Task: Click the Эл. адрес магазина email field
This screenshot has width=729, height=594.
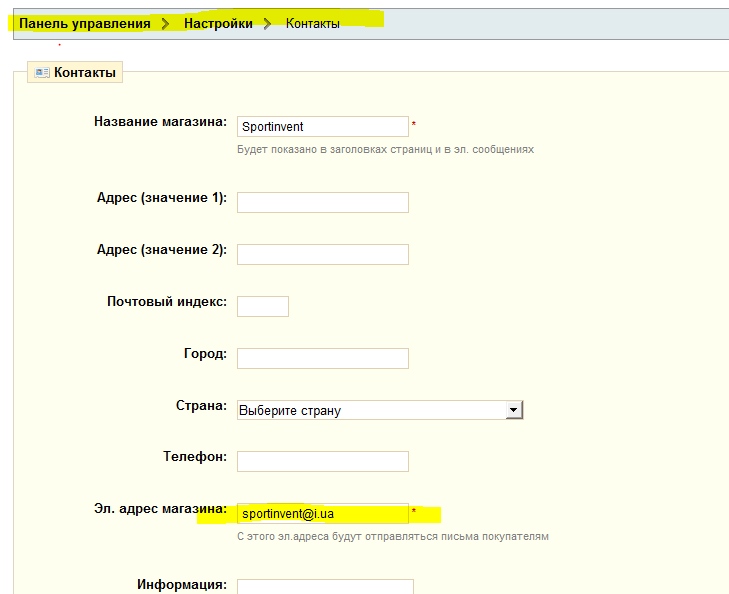Action: coord(323,513)
